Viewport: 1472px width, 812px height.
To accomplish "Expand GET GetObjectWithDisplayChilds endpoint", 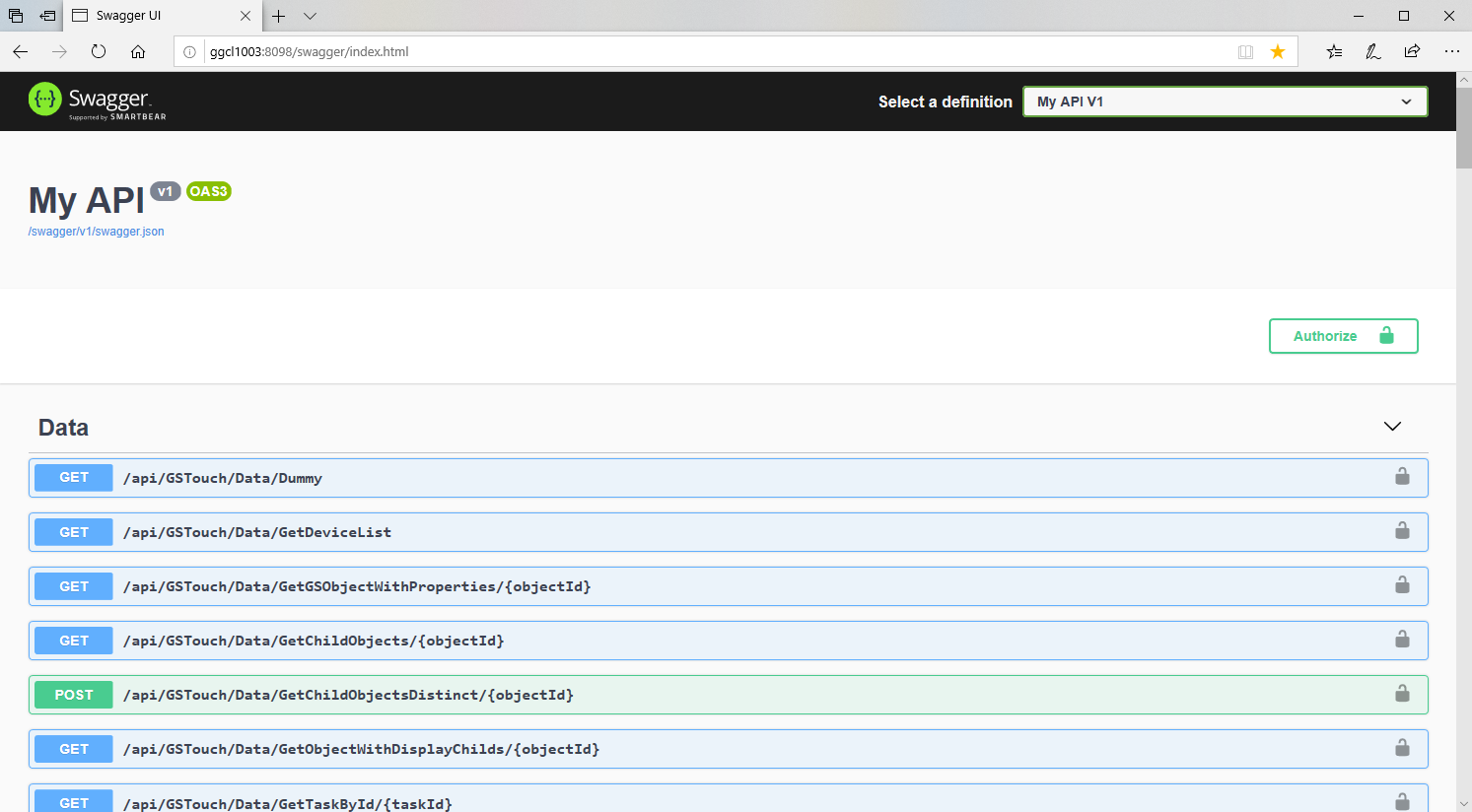I will tap(729, 749).
